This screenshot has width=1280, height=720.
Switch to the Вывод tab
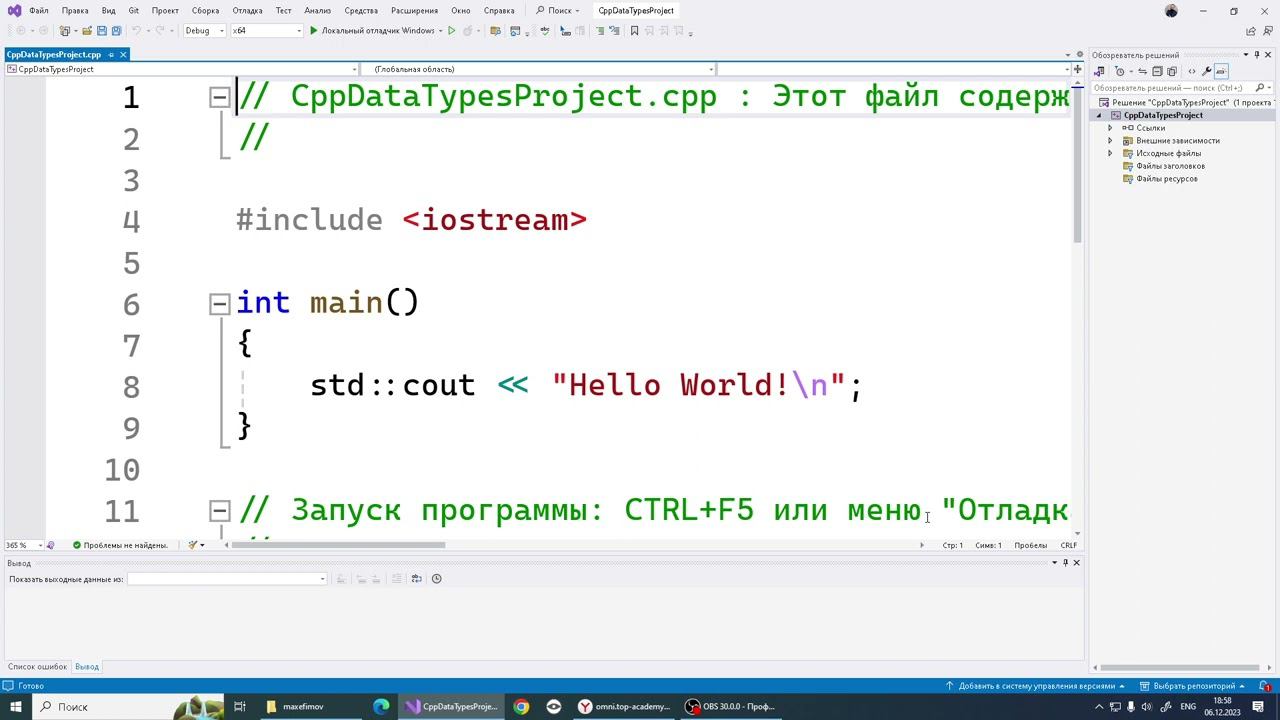point(87,667)
